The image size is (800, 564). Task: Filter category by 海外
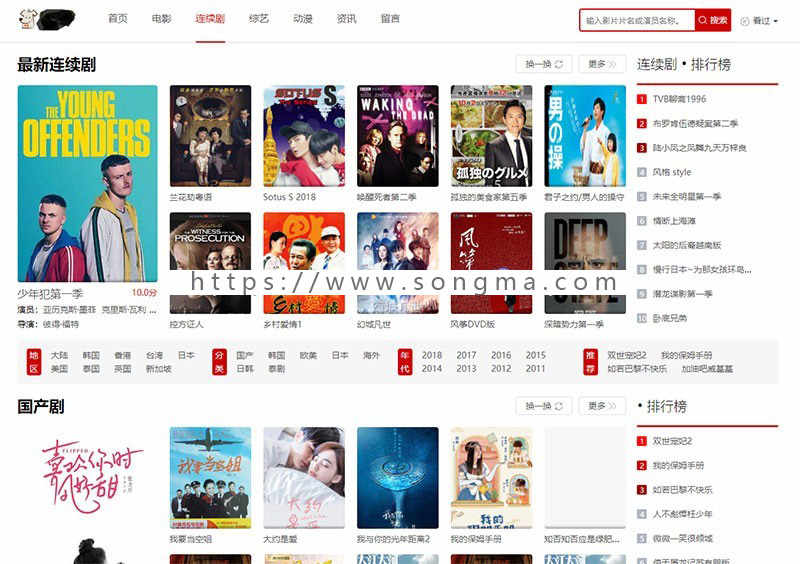click(371, 355)
